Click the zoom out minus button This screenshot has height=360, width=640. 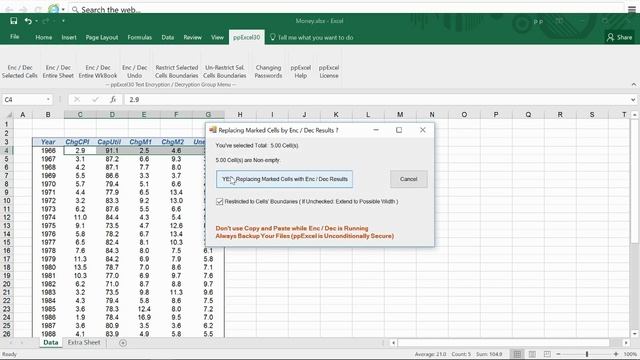[558, 354]
